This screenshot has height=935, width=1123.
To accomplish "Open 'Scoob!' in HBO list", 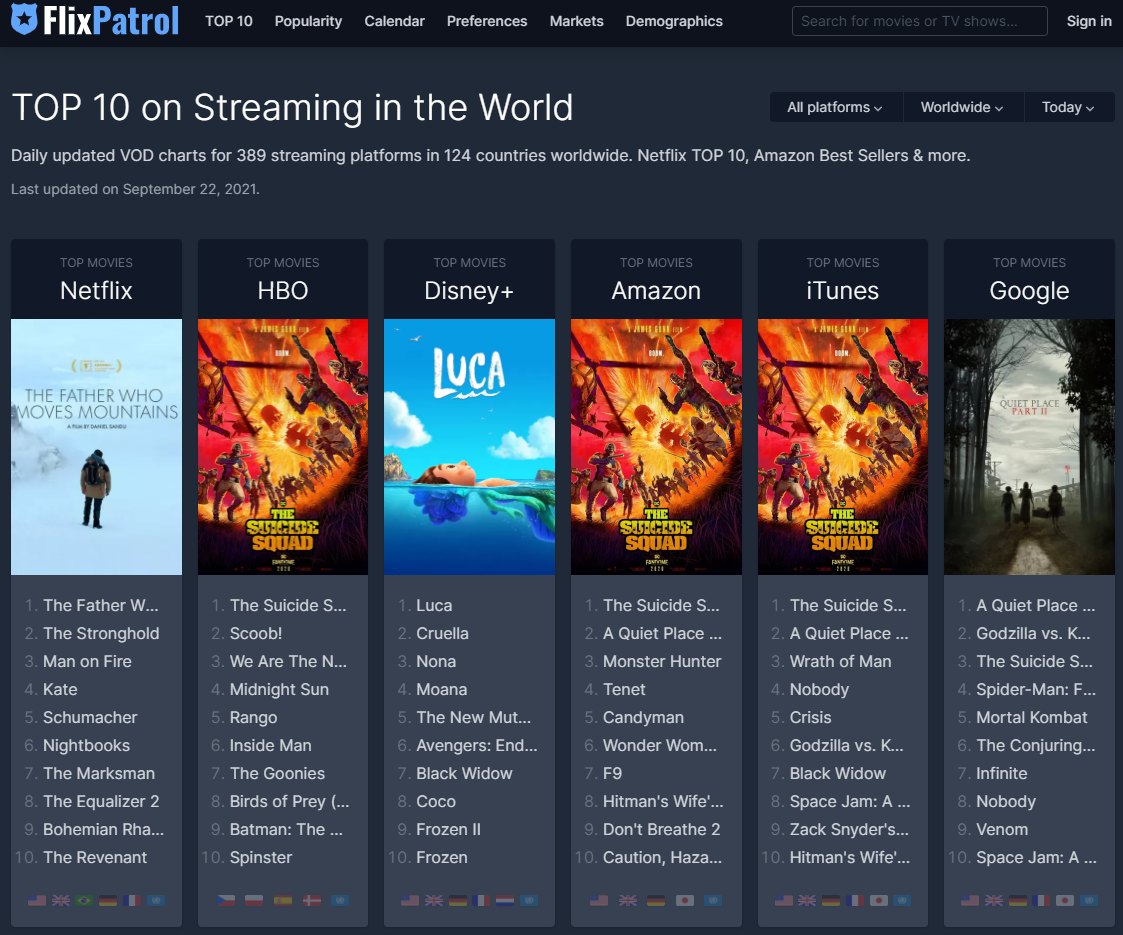I will pos(256,634).
